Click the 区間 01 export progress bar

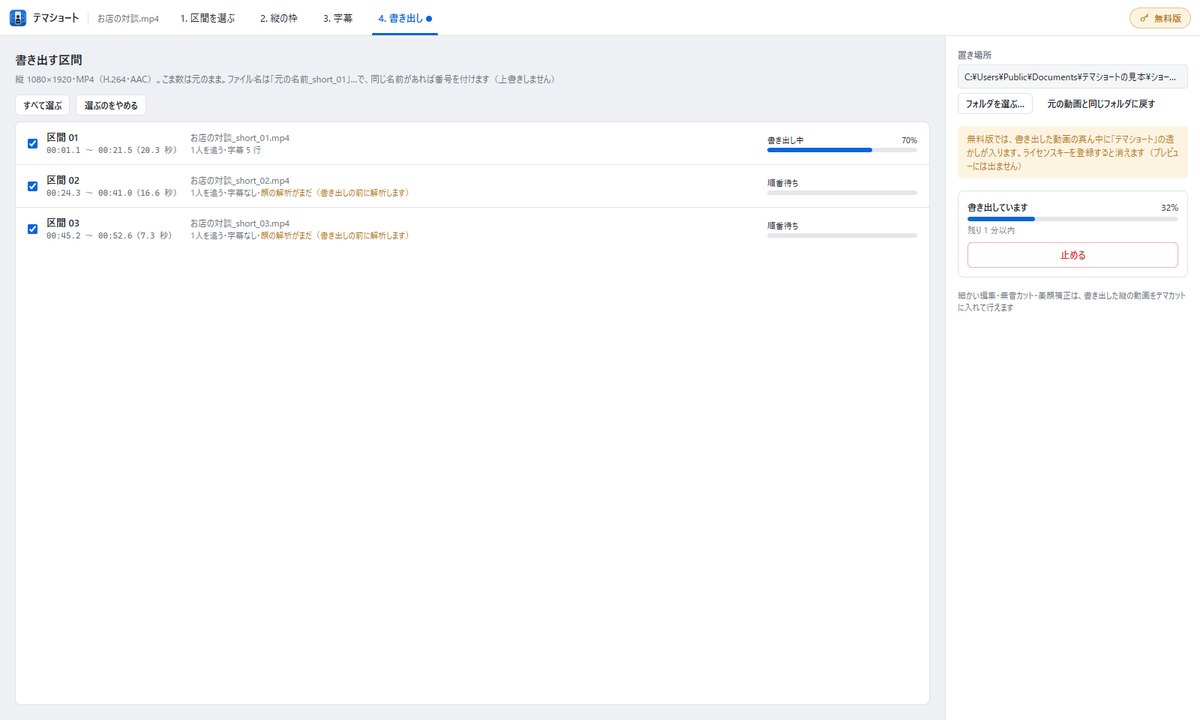(x=842, y=149)
